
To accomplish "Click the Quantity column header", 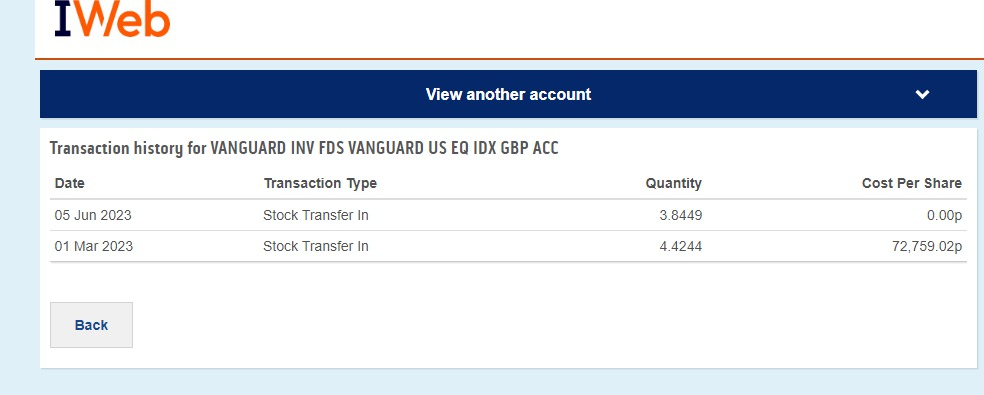I will (673, 183).
